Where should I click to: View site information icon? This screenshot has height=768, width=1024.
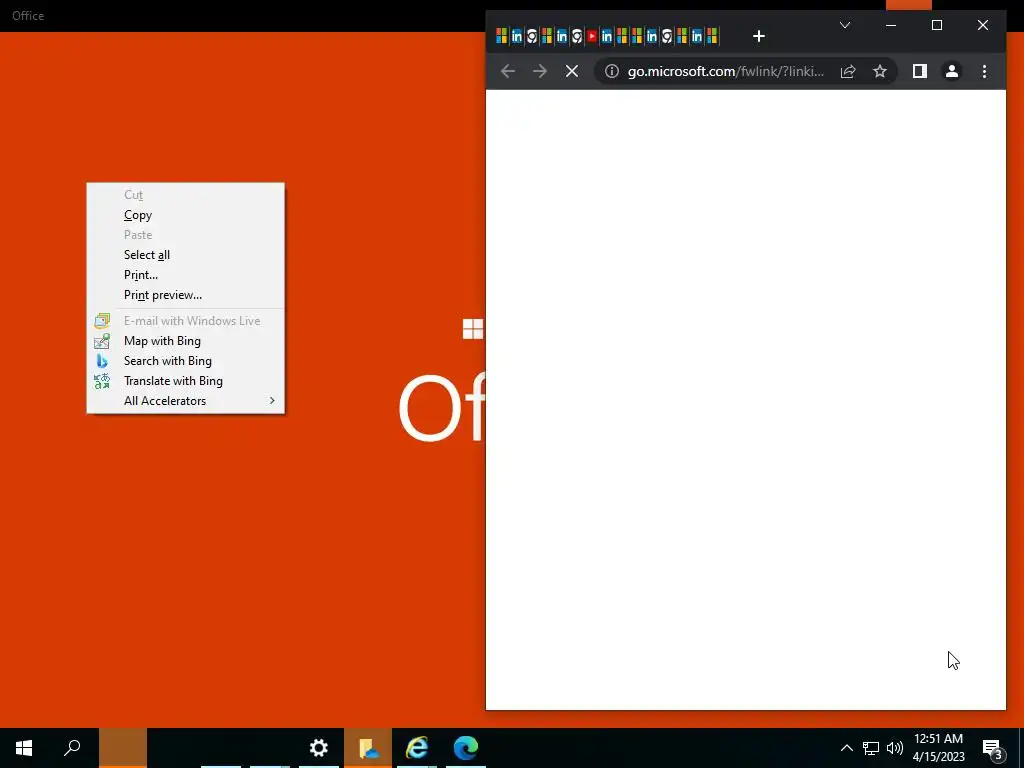click(611, 71)
